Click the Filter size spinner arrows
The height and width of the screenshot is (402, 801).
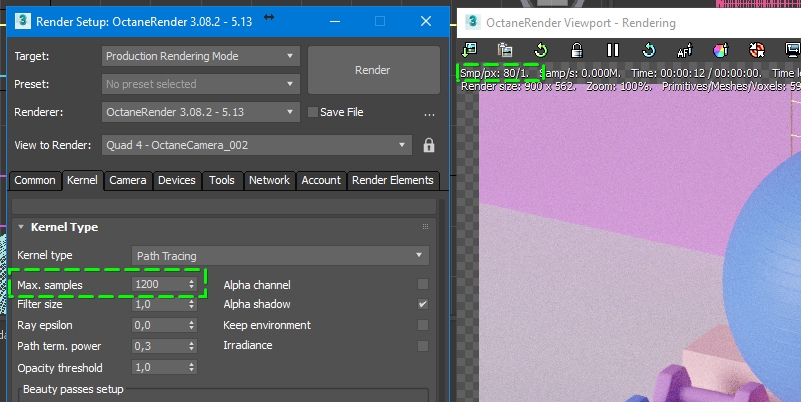pyautogui.click(x=191, y=304)
